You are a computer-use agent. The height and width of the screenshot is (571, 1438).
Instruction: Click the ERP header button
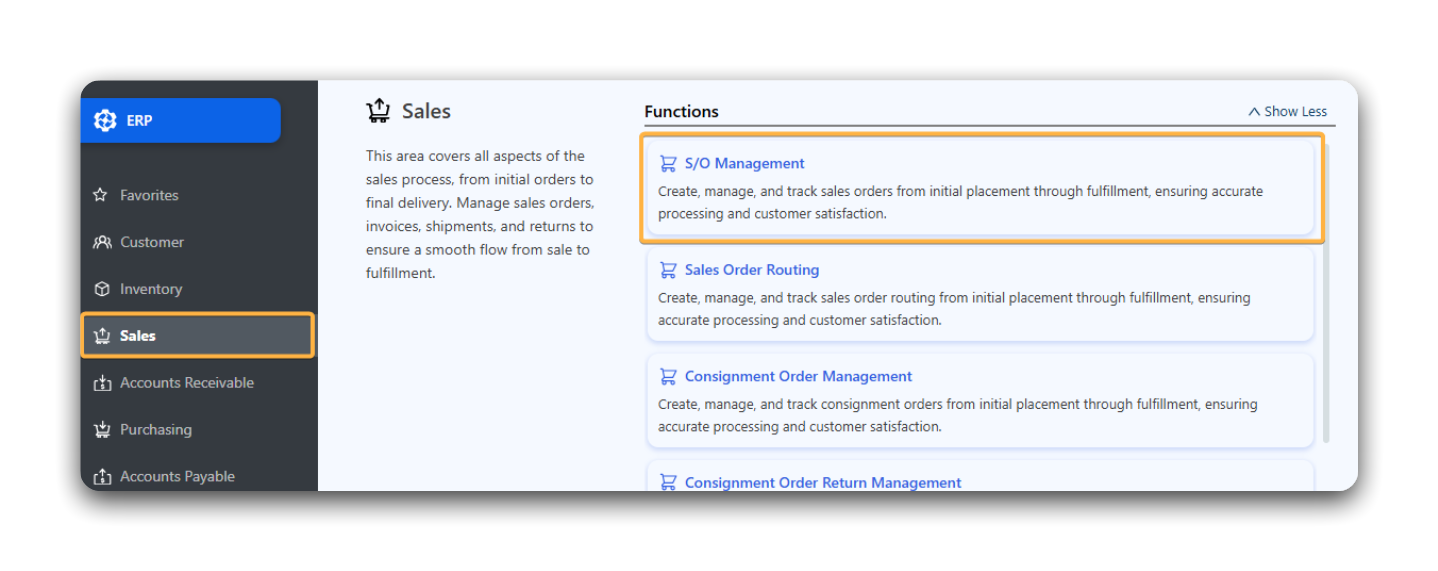pyautogui.click(x=181, y=120)
